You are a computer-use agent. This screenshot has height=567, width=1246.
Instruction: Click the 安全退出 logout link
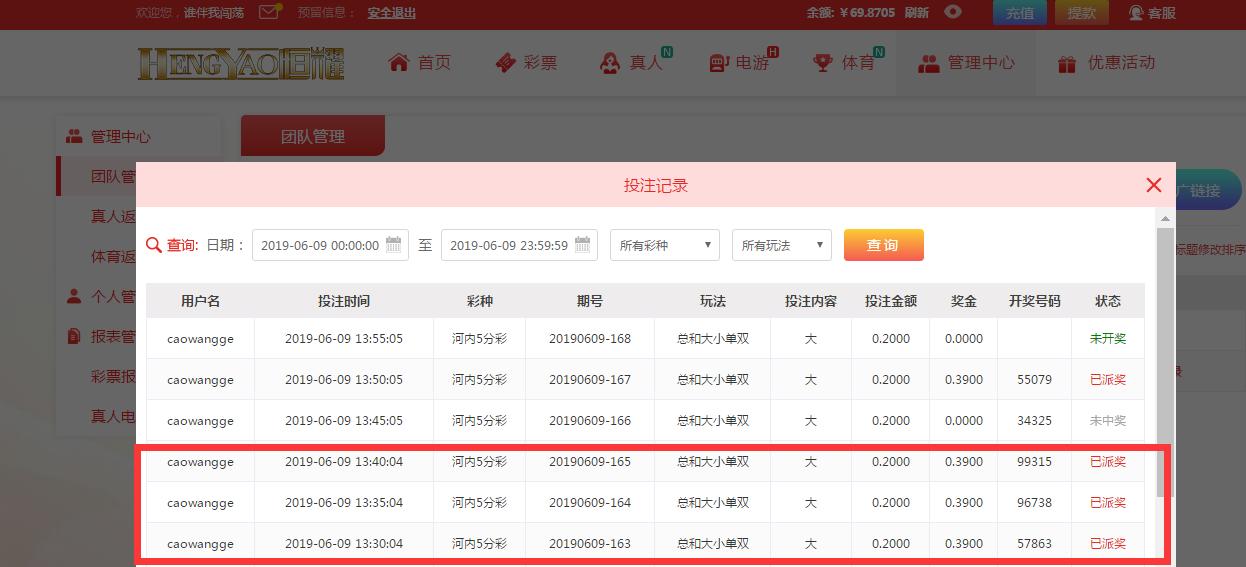tap(391, 13)
